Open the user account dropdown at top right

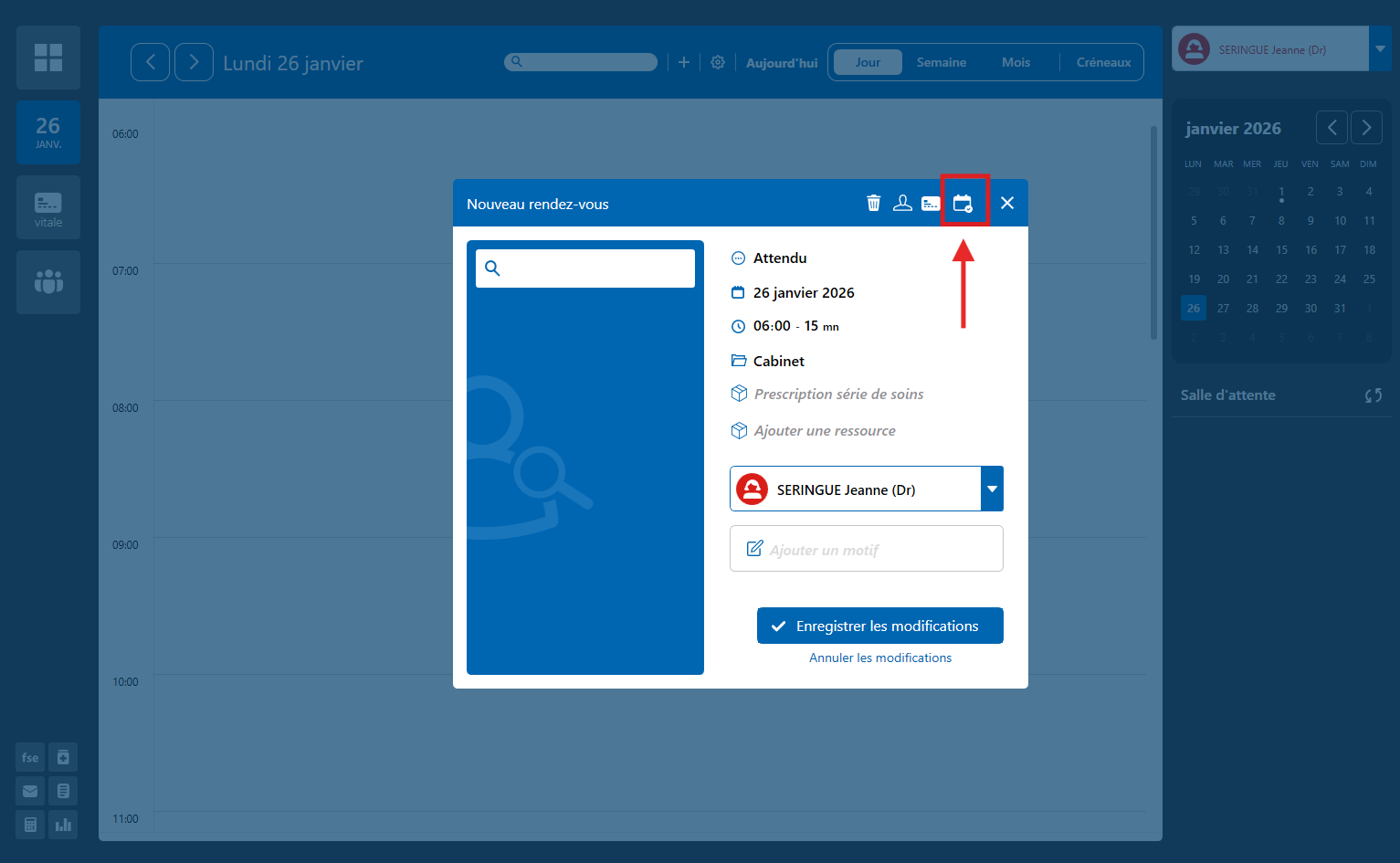(1380, 49)
